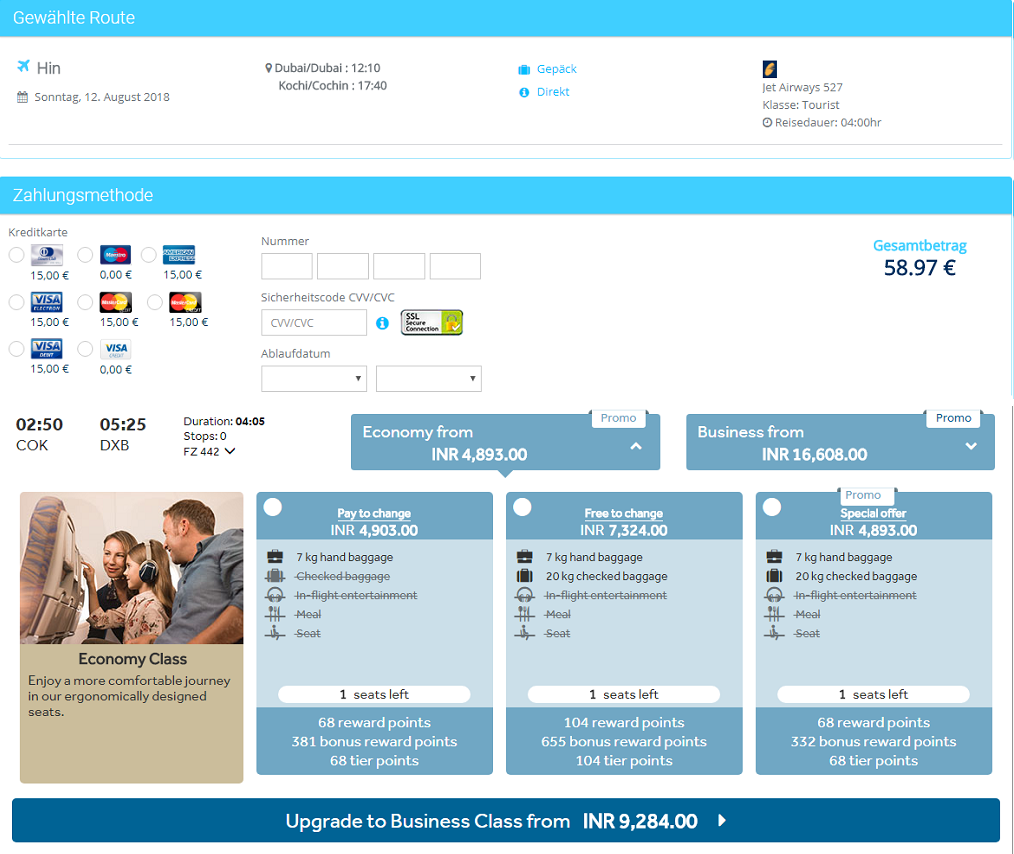Select the Visa Electron radio button
Viewport: 1014px width, 854px height.
[16, 302]
